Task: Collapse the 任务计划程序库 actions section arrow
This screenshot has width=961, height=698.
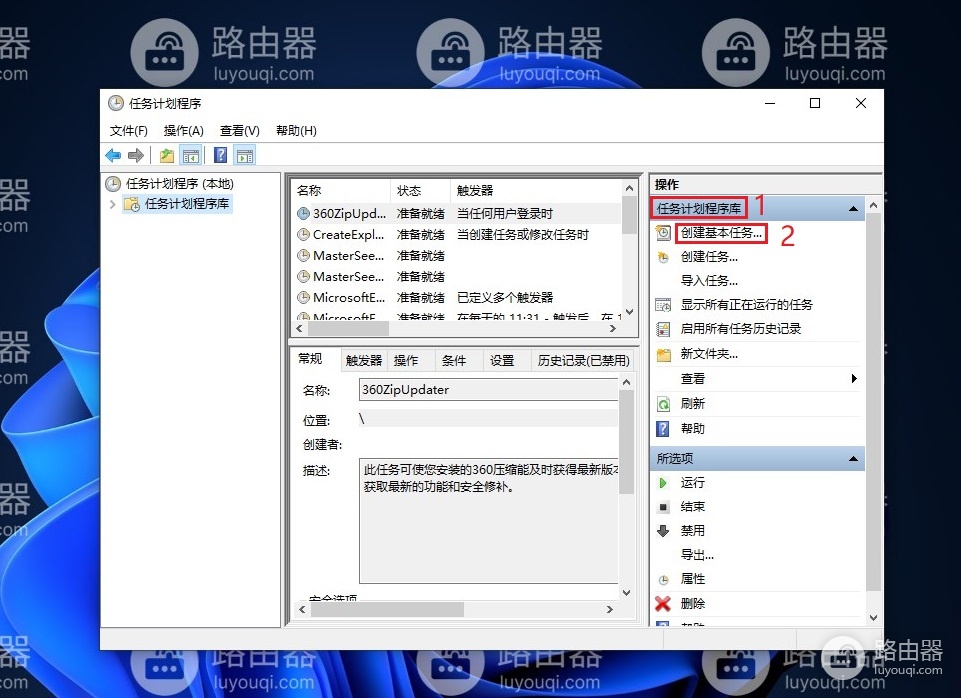Action: [x=853, y=209]
